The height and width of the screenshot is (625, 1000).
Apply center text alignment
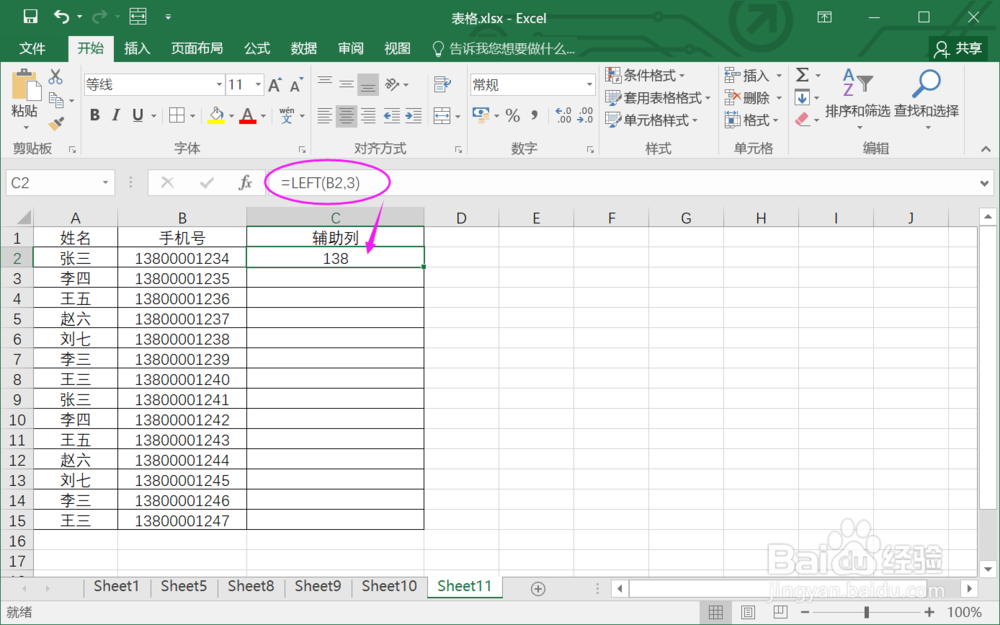point(346,115)
